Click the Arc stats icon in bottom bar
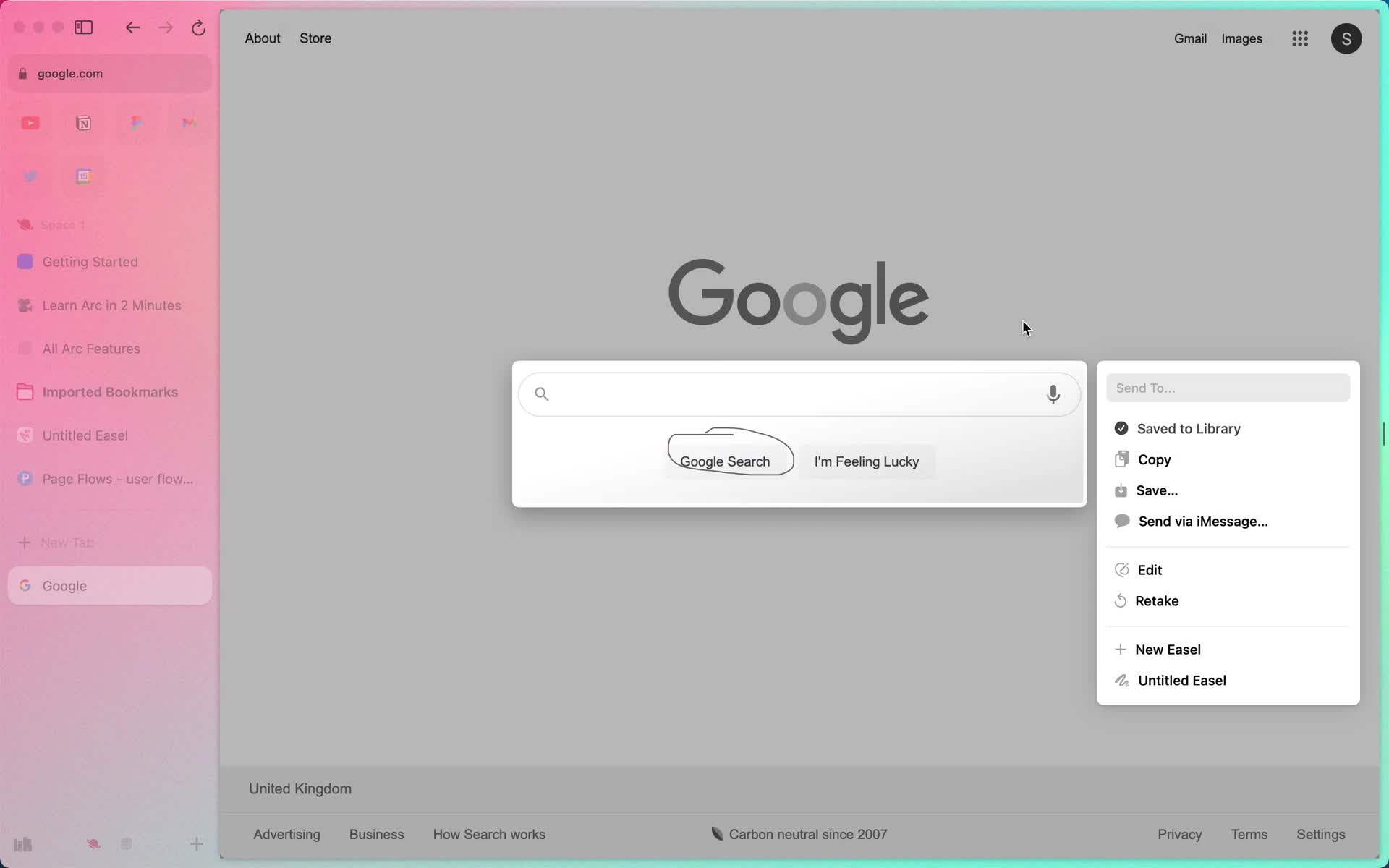 click(23, 843)
